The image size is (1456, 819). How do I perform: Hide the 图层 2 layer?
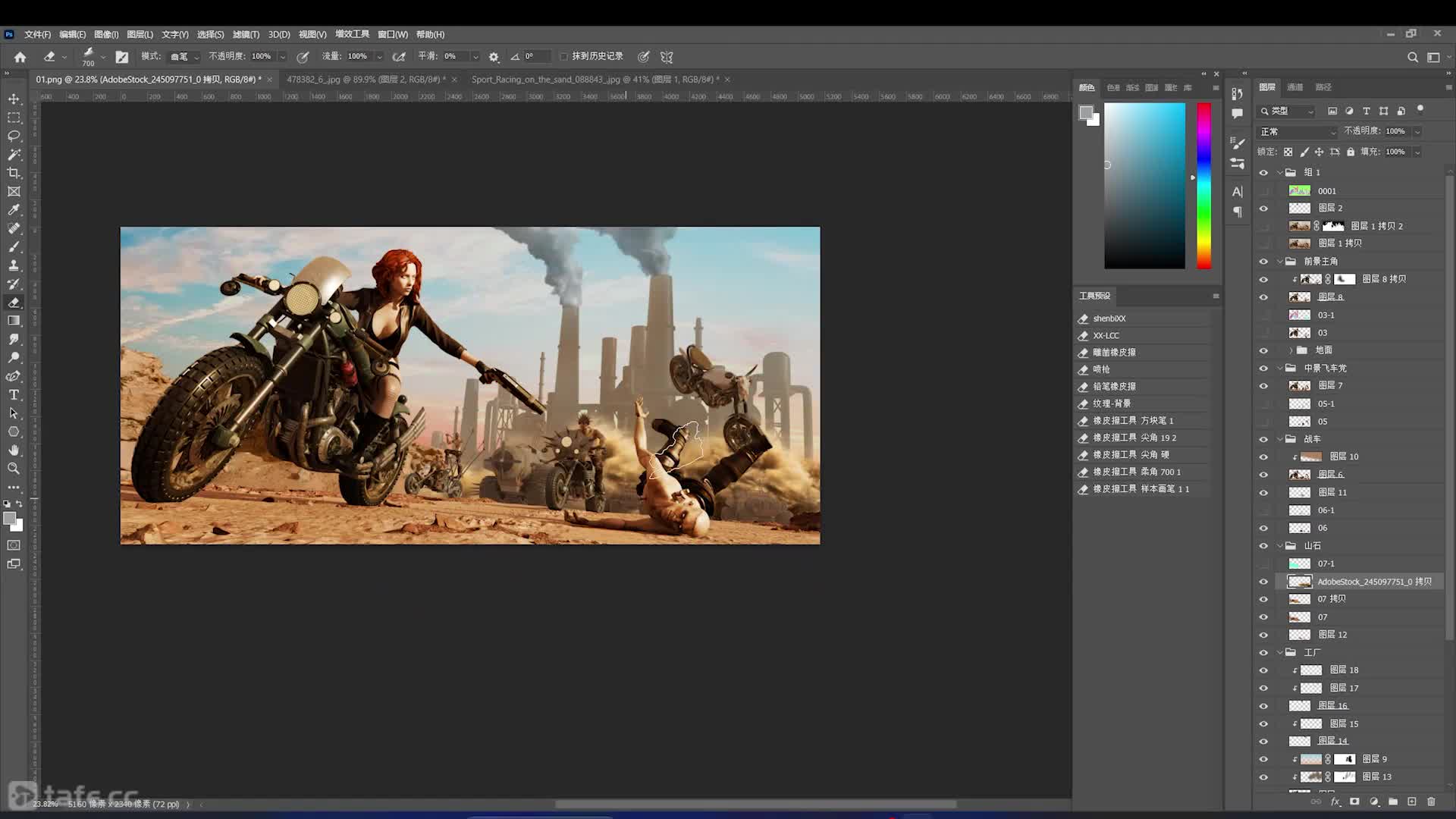click(x=1263, y=209)
